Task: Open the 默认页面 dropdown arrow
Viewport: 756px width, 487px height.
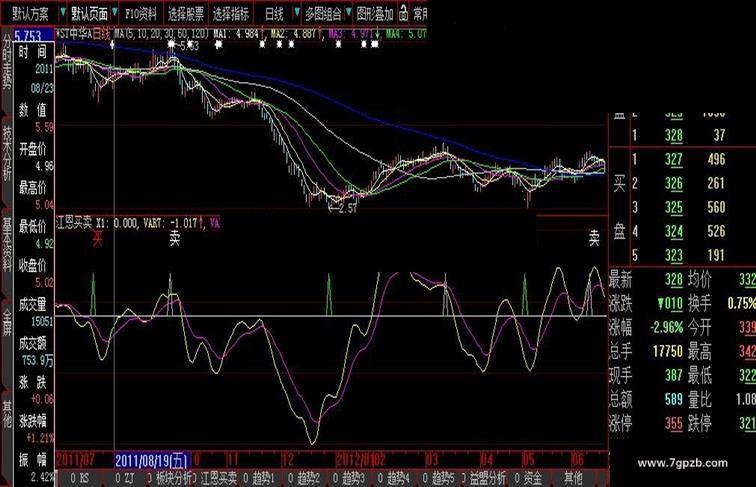Action: tap(115, 13)
